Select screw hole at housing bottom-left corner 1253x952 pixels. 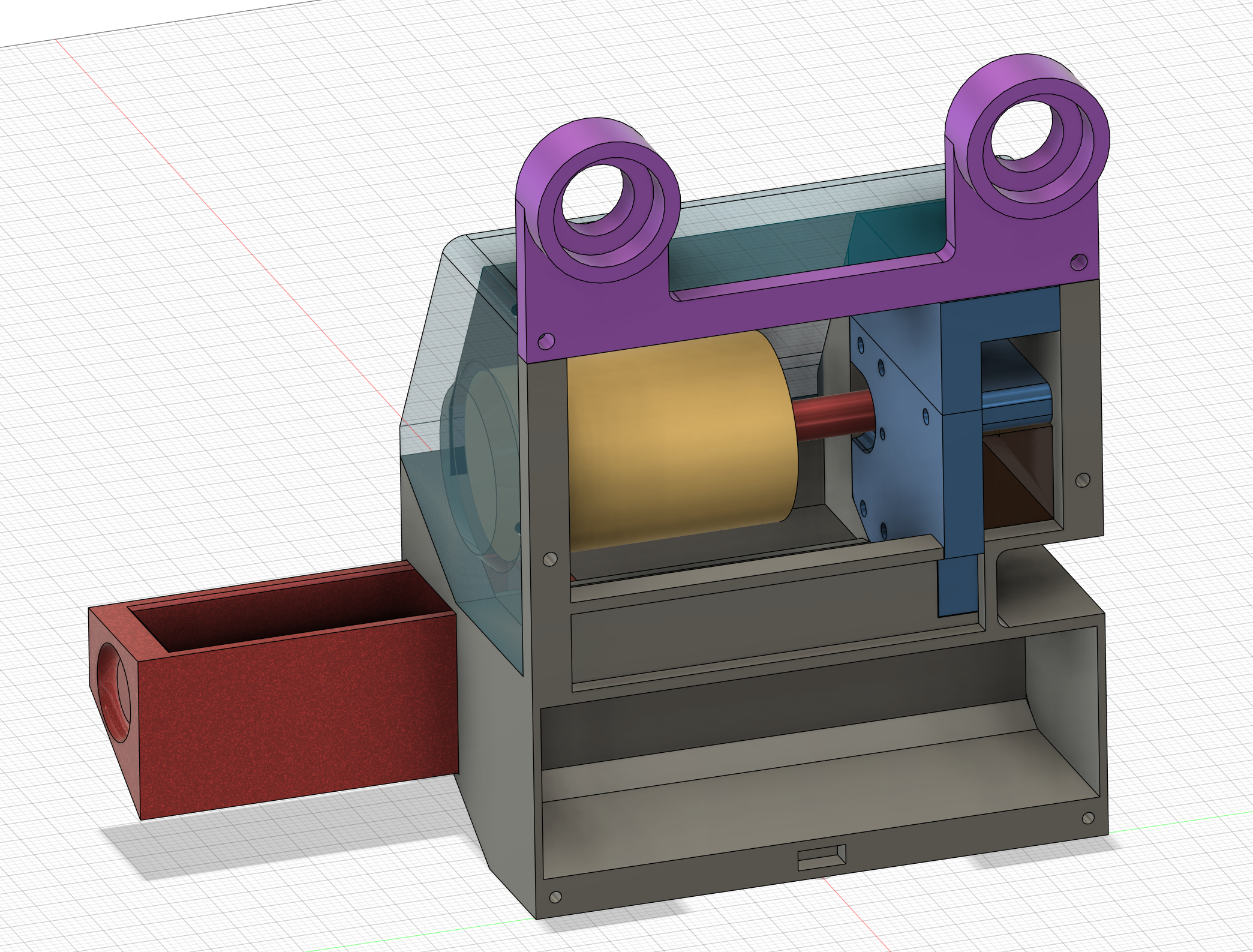coord(555,897)
